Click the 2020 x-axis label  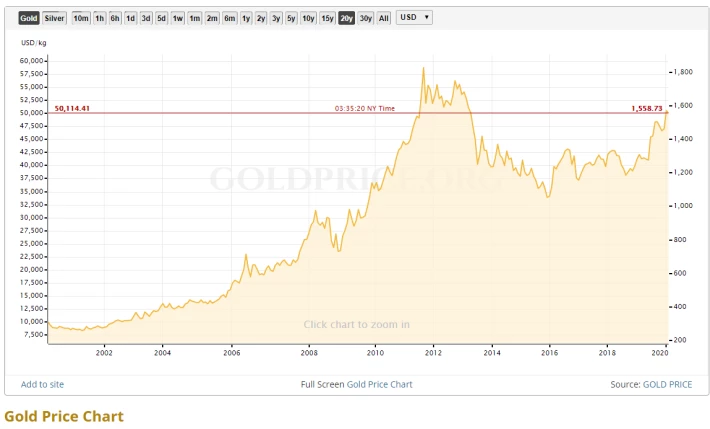pos(660,353)
